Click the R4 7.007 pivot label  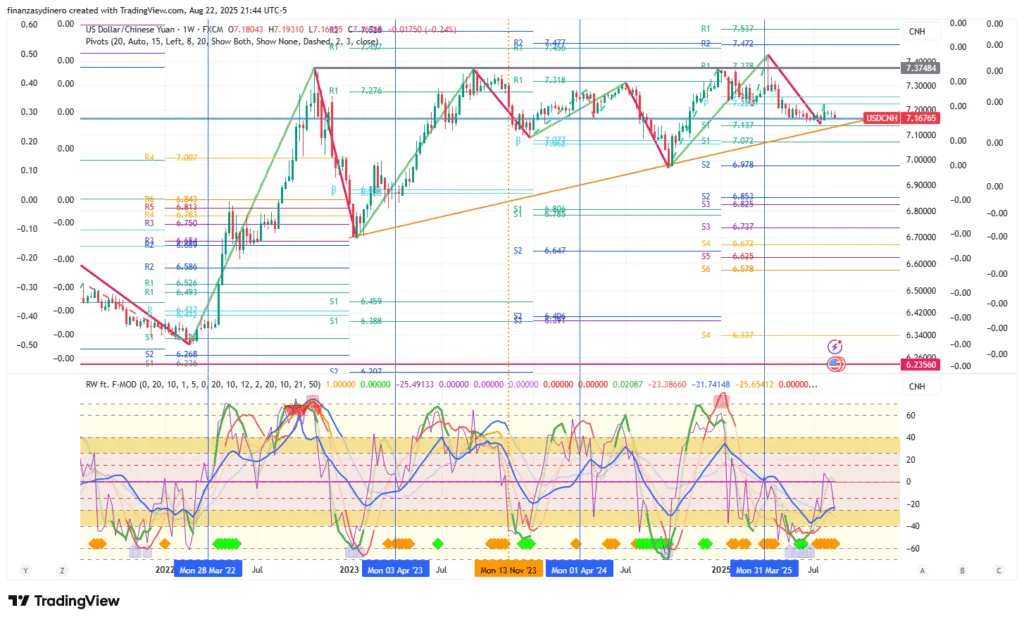pos(170,157)
